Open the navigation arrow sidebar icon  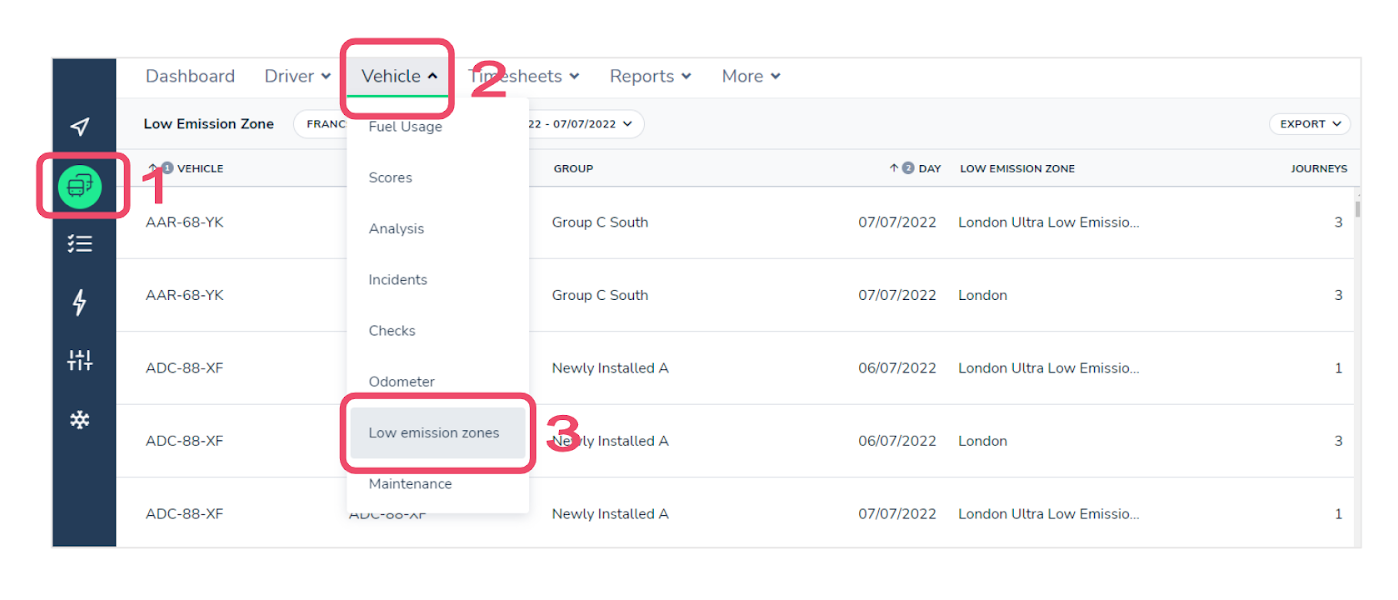click(x=80, y=126)
